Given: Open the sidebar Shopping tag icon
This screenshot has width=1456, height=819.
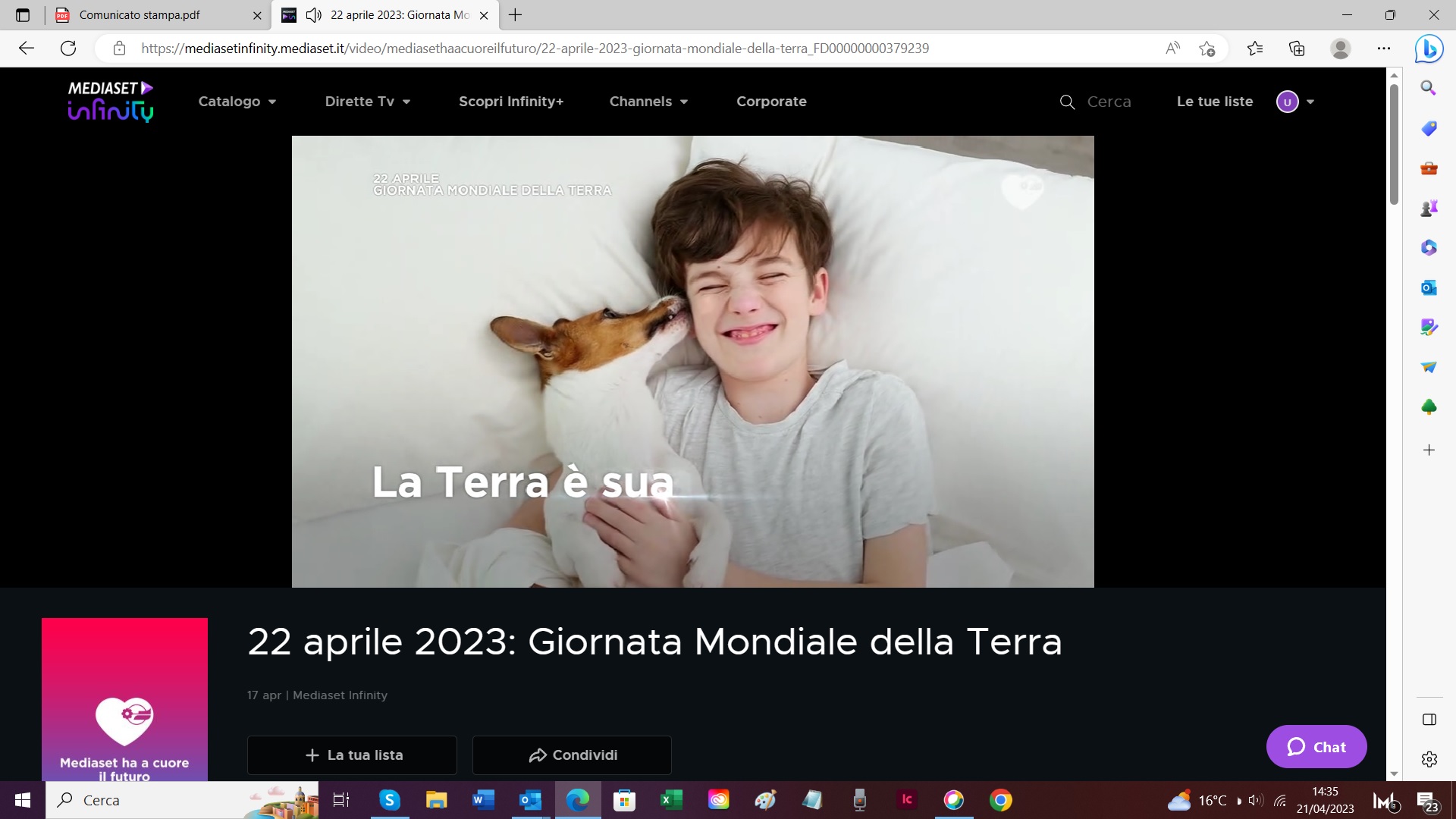Looking at the screenshot, I should (1429, 128).
